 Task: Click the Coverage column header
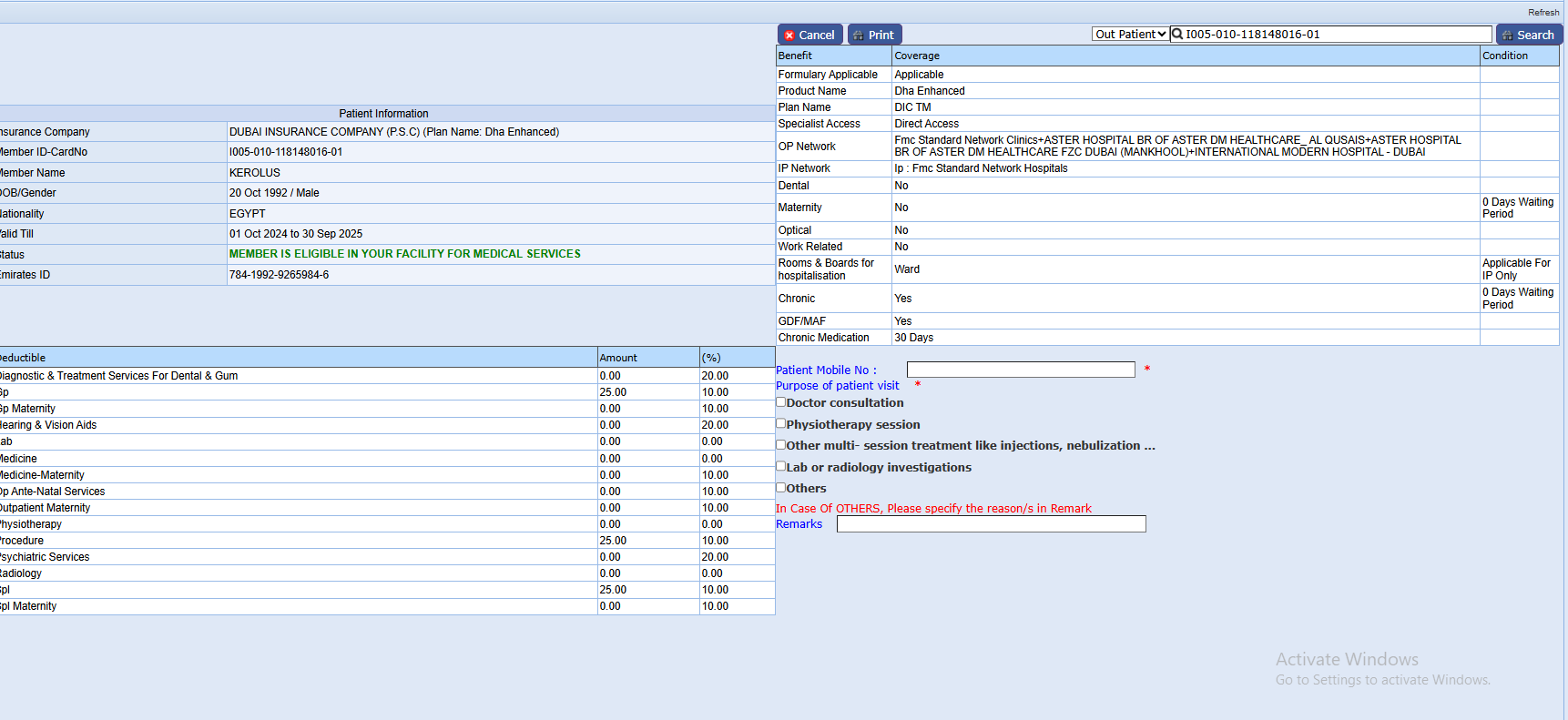point(917,56)
